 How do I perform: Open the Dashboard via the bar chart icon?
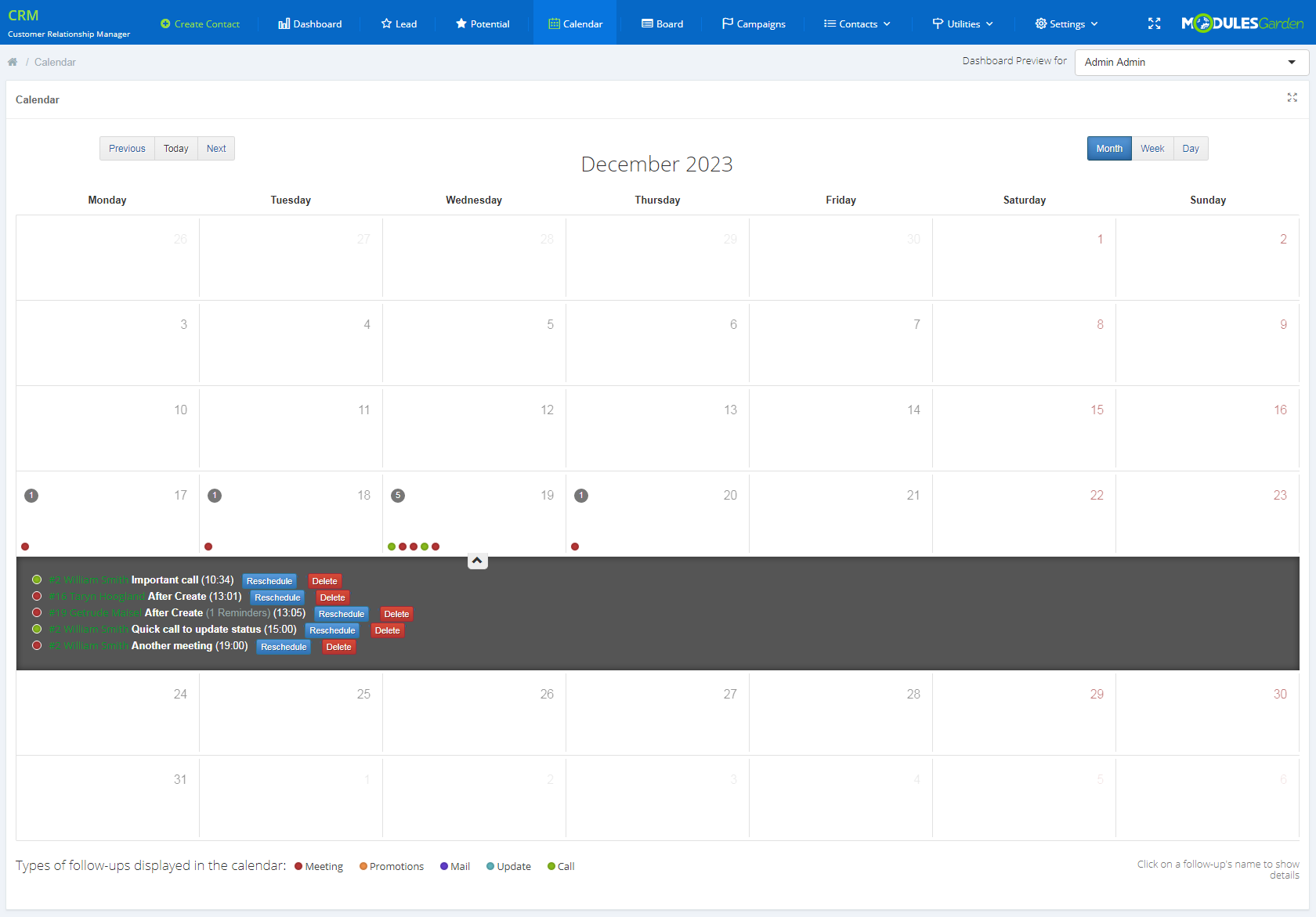point(284,23)
